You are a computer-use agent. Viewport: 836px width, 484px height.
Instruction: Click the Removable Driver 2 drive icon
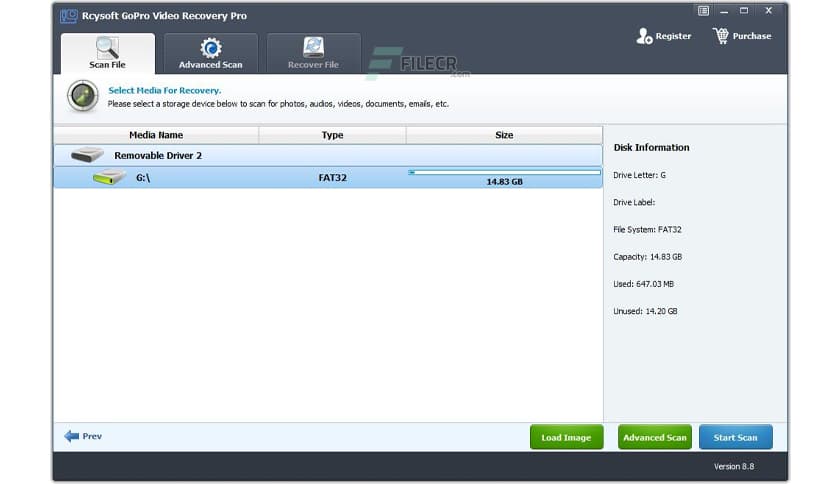(87, 155)
